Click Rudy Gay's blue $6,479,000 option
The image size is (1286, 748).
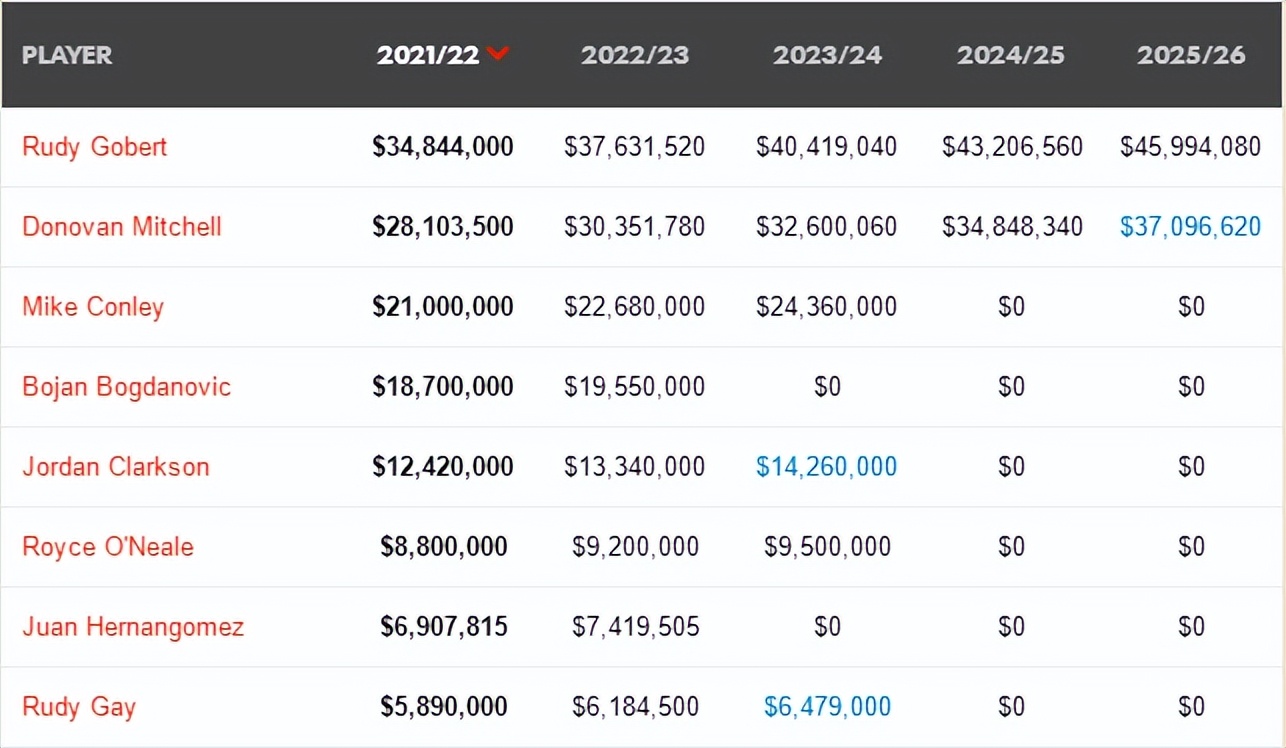click(x=827, y=707)
